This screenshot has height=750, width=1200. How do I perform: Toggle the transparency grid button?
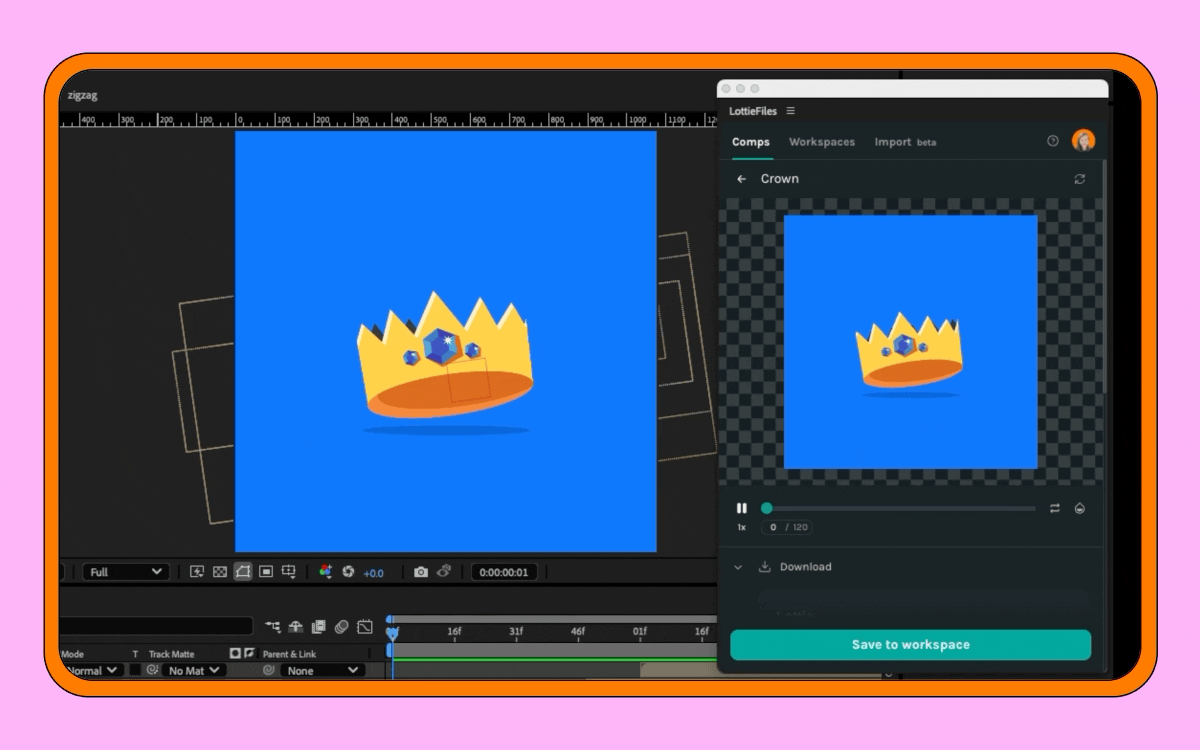click(x=220, y=572)
